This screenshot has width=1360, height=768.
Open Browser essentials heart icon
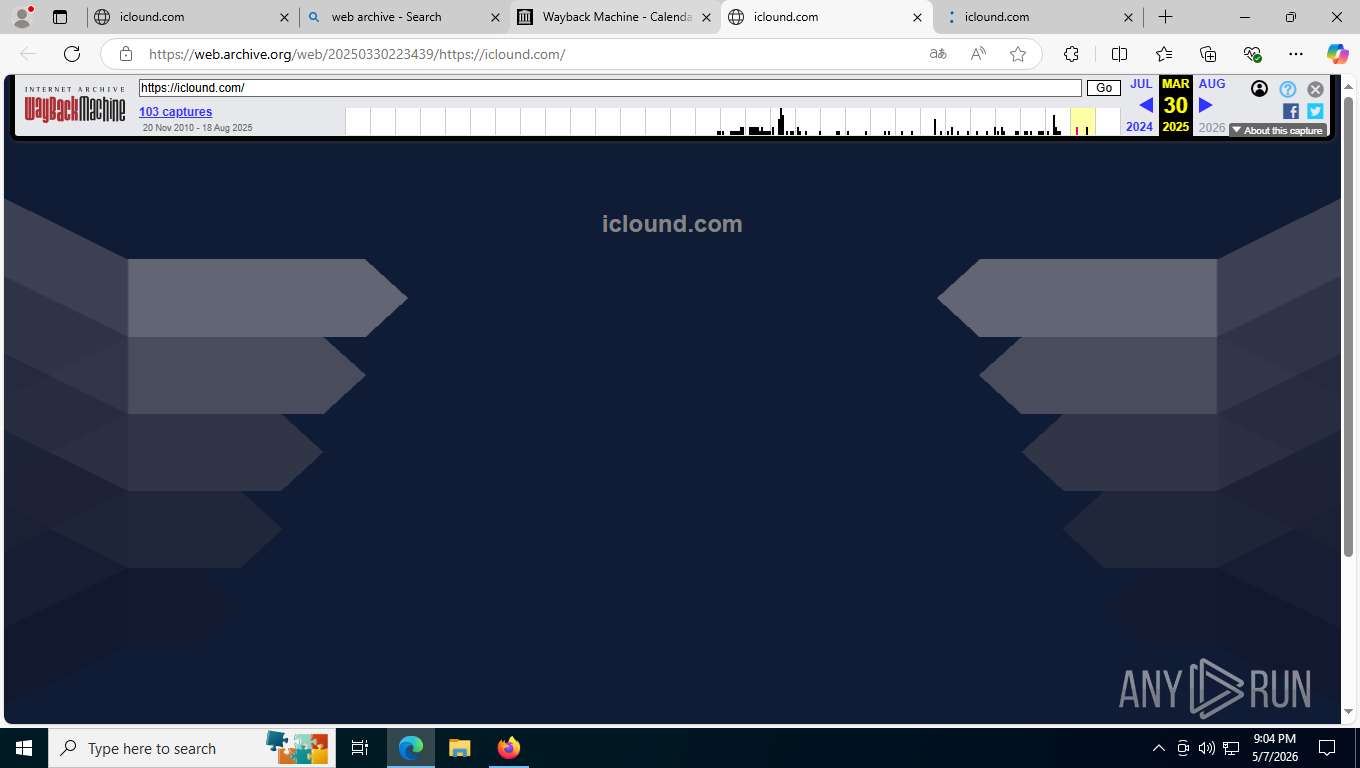click(1252, 54)
